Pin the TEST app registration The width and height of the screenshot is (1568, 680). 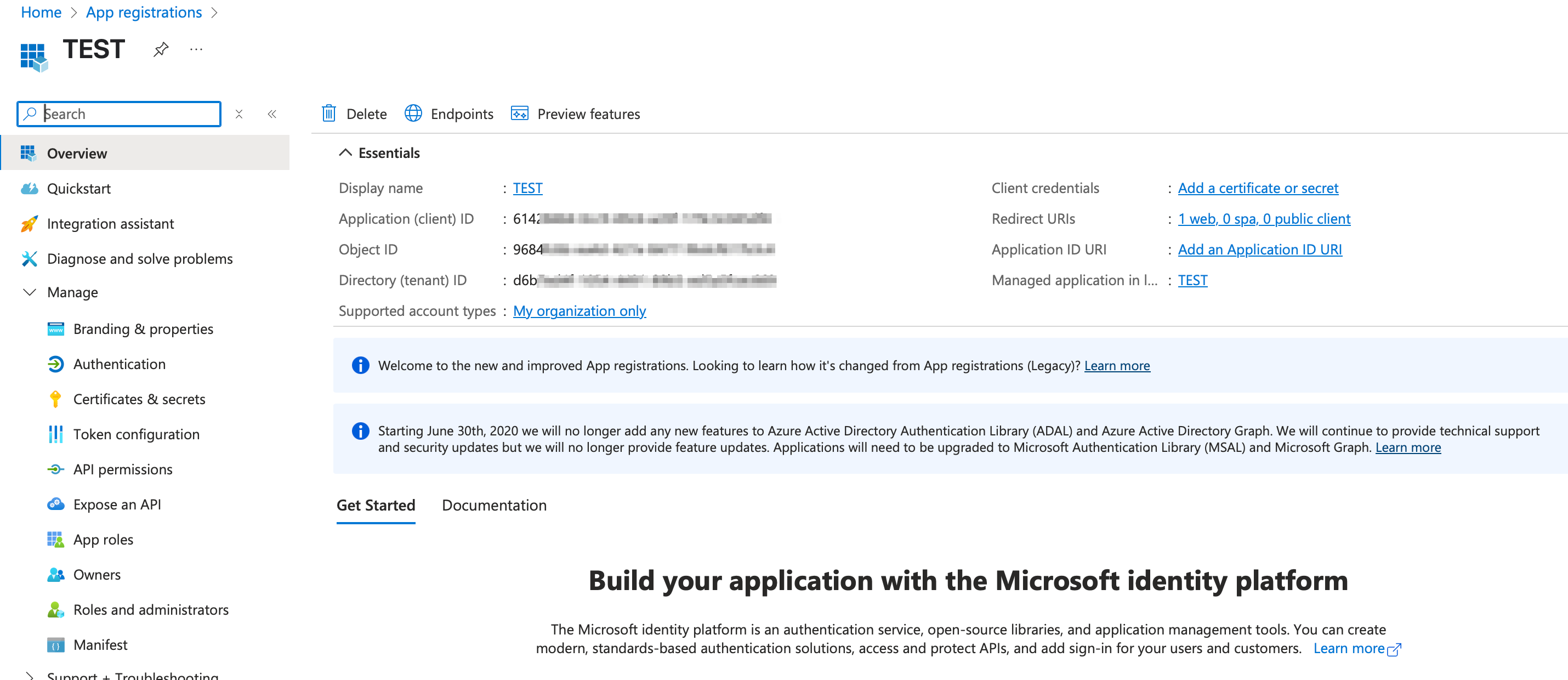click(161, 49)
